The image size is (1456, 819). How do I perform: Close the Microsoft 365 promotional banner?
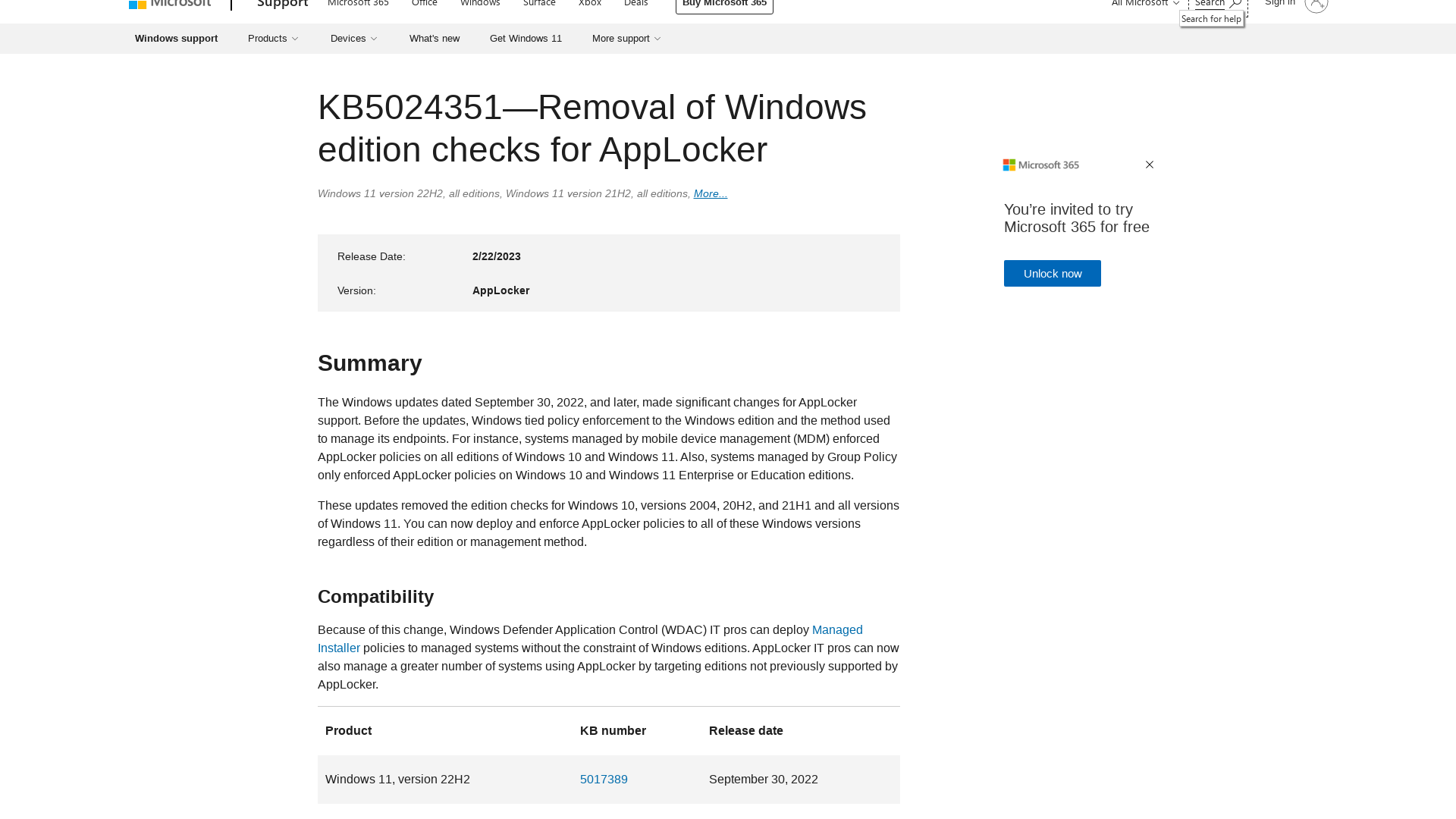tap(1149, 164)
